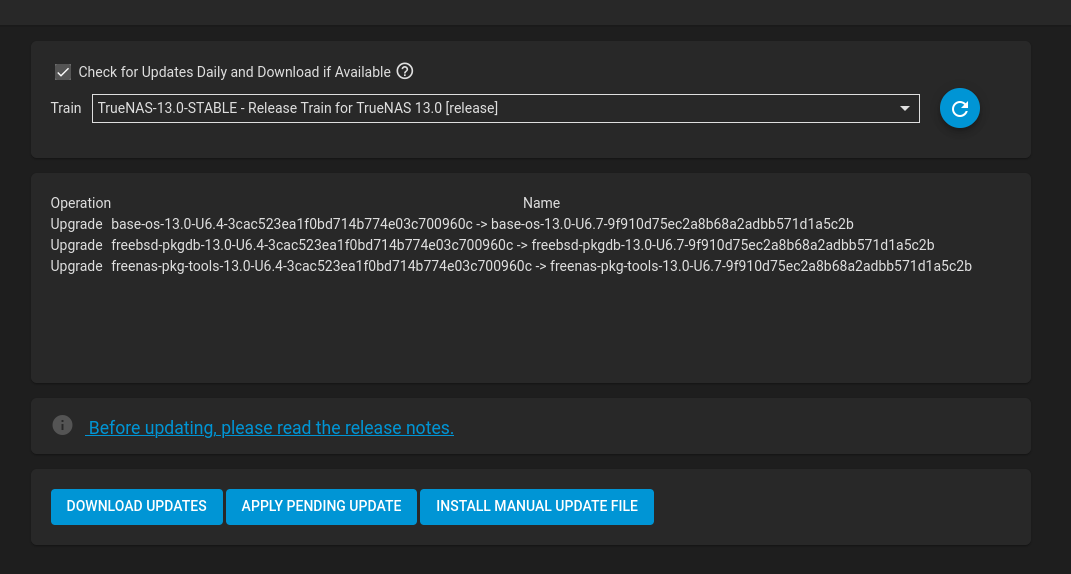Click the 'Train' field label
The width and height of the screenshot is (1071, 574).
click(x=66, y=108)
